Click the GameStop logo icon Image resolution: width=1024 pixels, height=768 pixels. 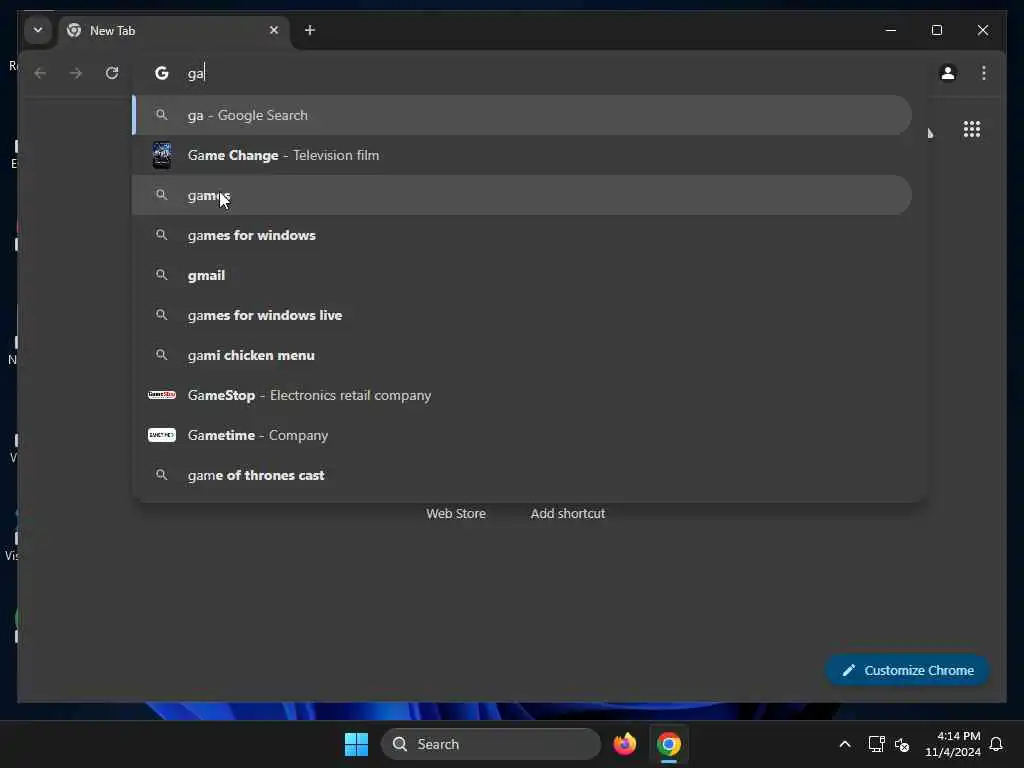(x=161, y=394)
